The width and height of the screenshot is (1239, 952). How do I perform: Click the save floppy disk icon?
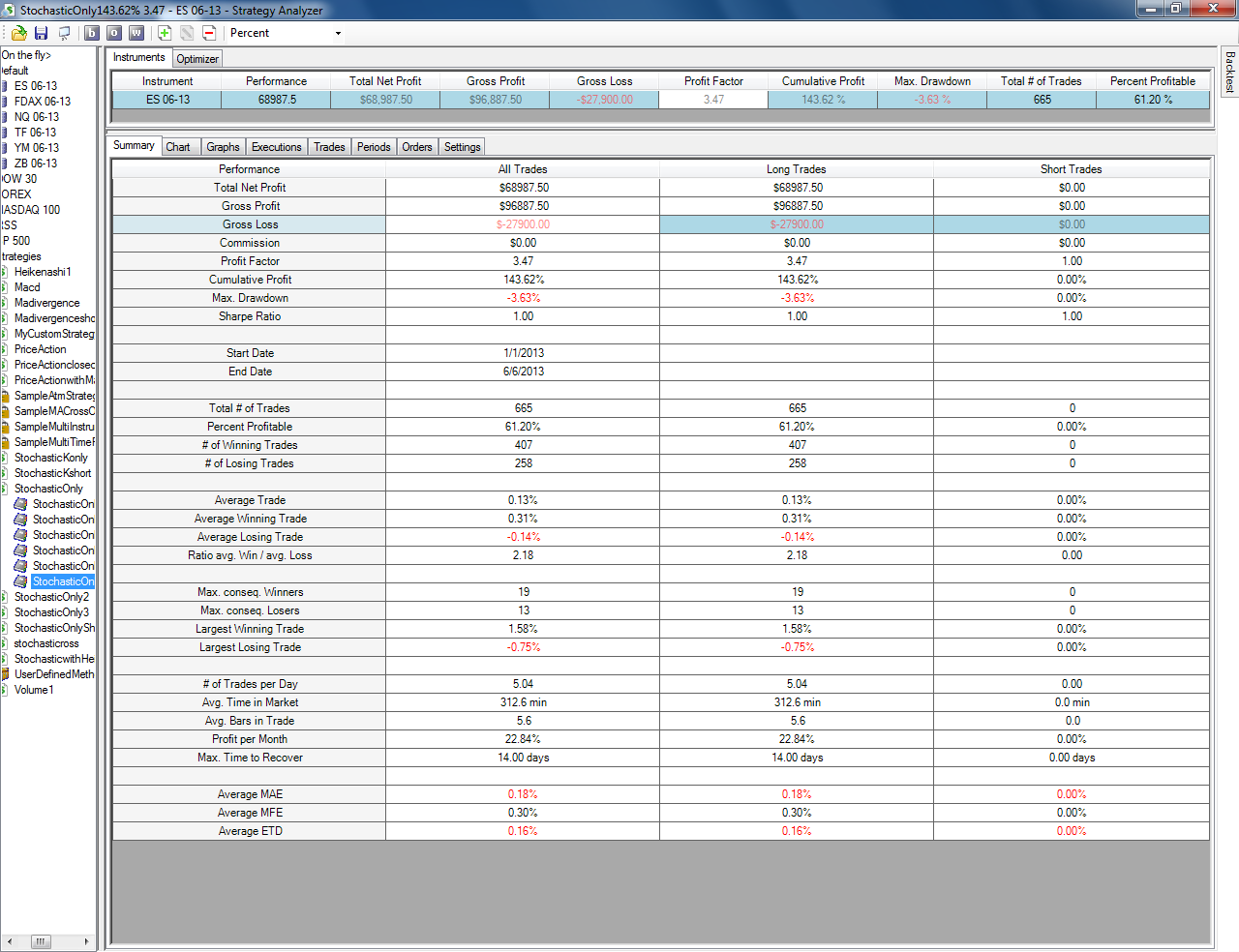[41, 33]
